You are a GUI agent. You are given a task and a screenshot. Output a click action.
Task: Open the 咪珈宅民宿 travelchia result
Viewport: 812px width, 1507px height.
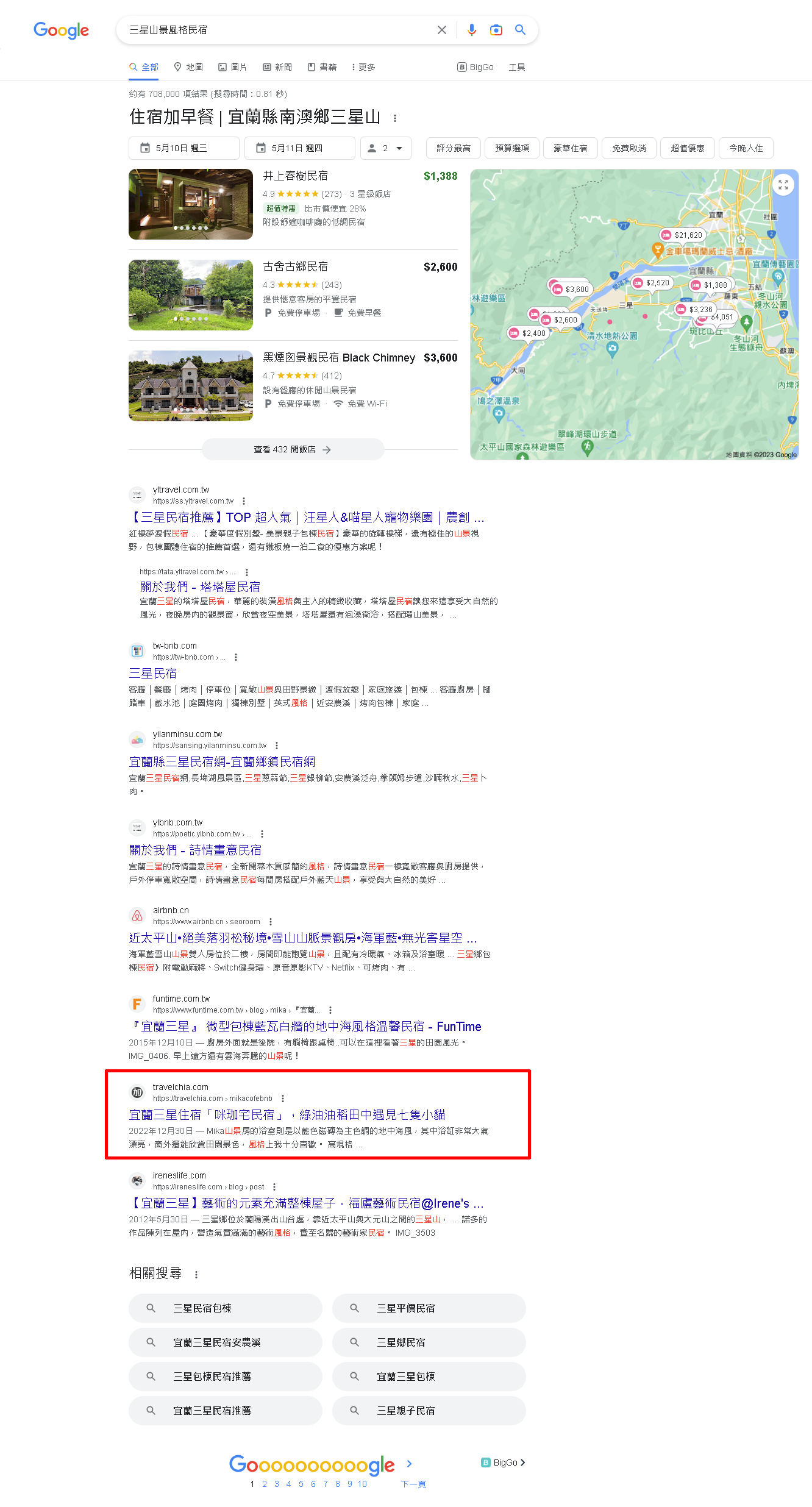pos(287,1115)
